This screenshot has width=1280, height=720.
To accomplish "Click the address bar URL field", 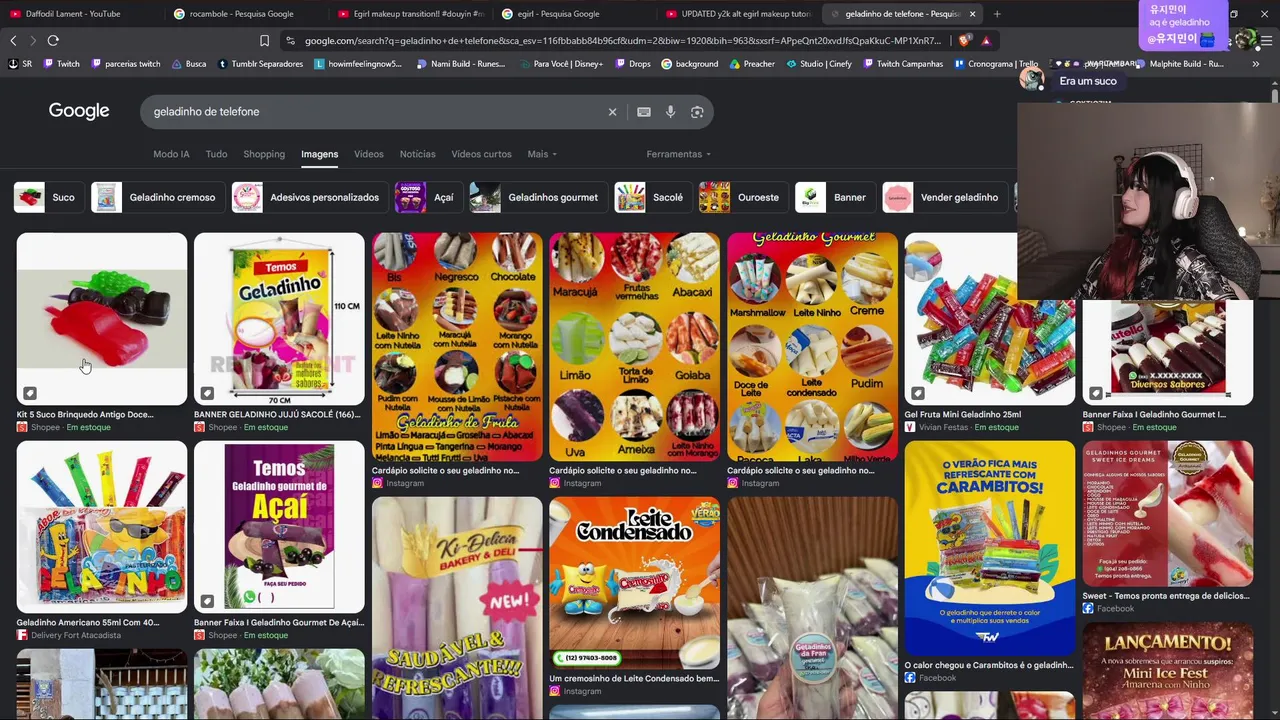I will [x=622, y=41].
